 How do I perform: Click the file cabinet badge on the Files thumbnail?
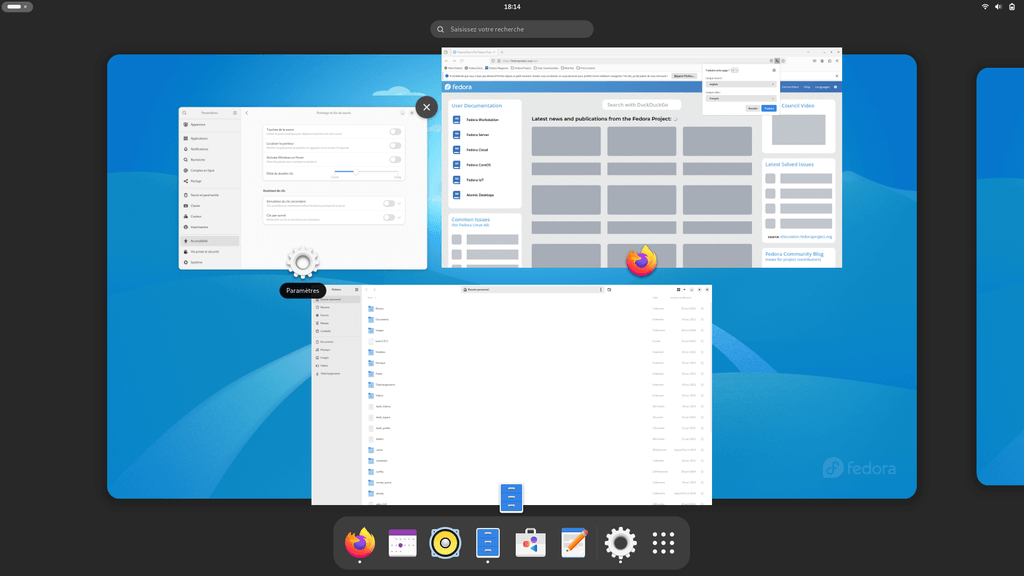[x=511, y=498]
